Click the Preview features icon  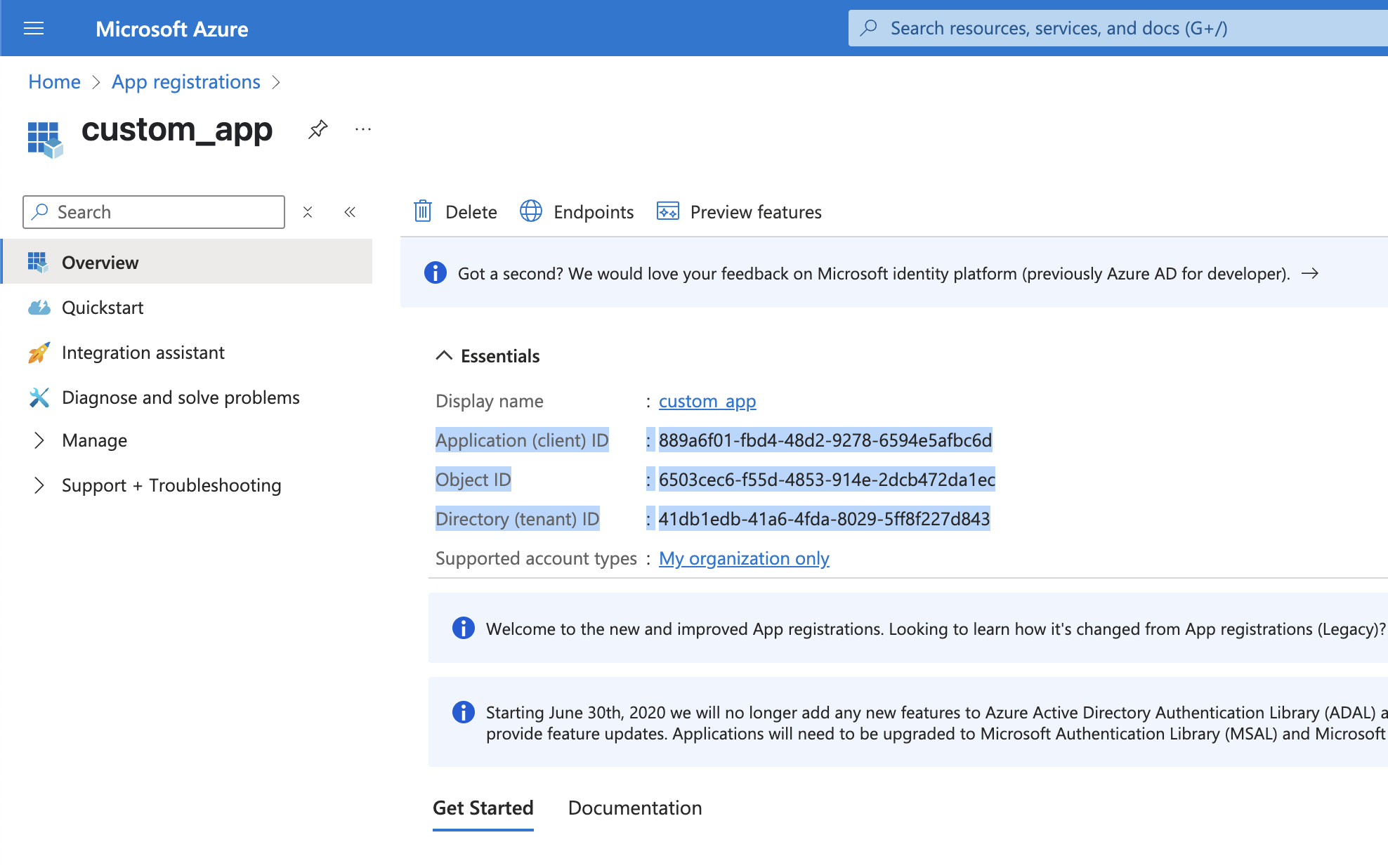(668, 211)
